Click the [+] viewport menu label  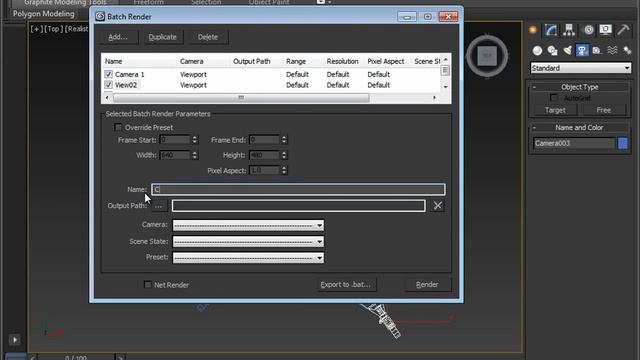pos(36,29)
